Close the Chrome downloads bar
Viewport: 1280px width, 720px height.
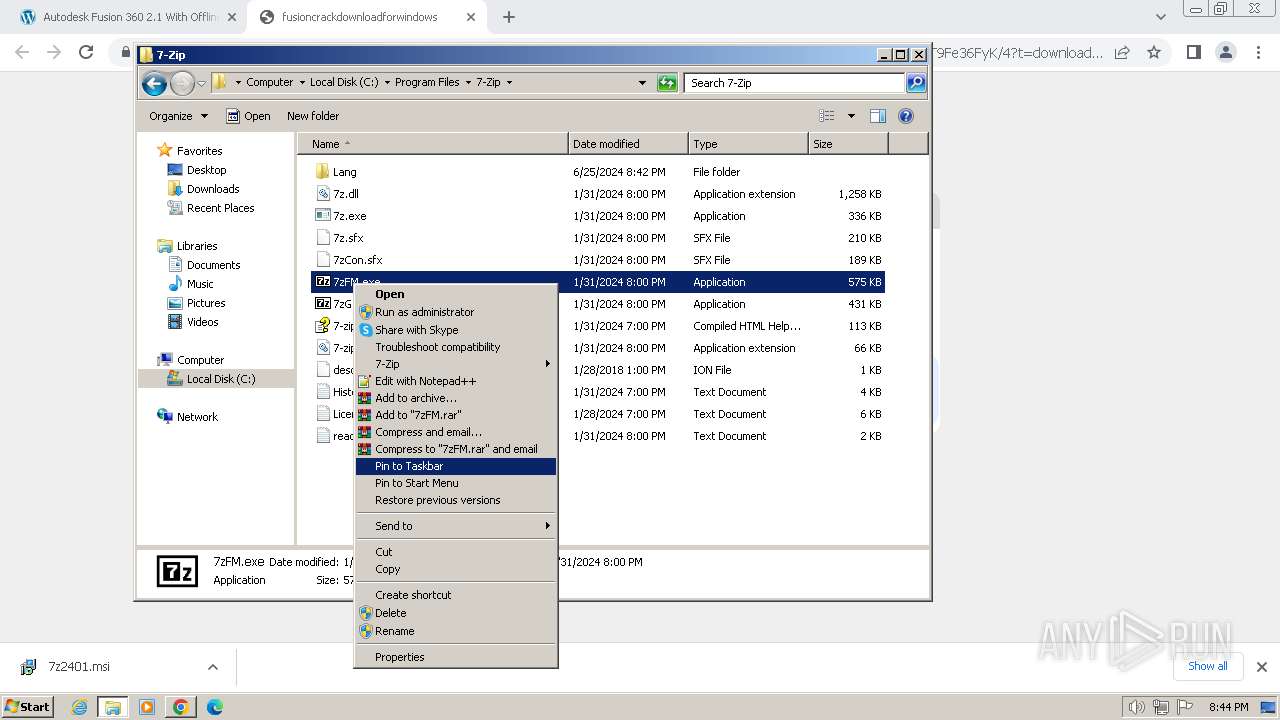point(1262,667)
